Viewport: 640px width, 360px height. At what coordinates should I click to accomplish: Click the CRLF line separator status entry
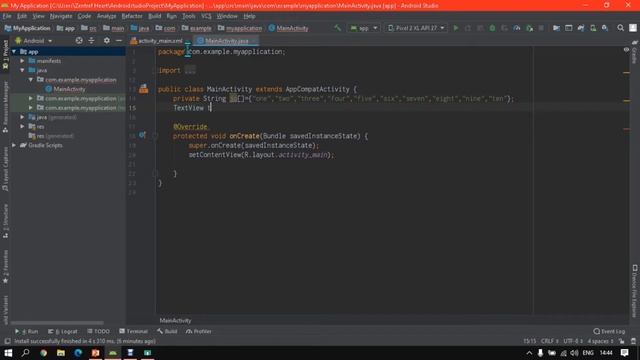pyautogui.click(x=549, y=341)
